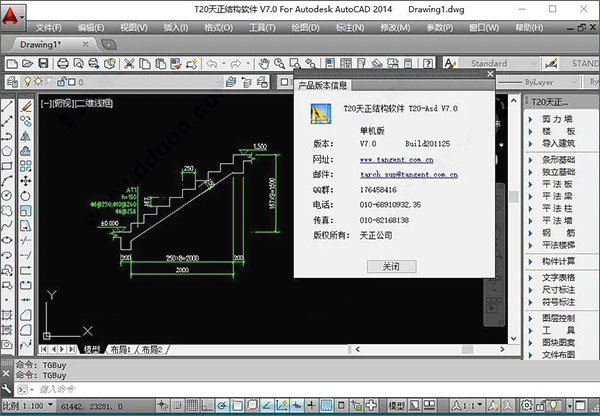The image size is (600, 416).
Task: Toggle Grid Display in status bar
Action: click(192, 405)
